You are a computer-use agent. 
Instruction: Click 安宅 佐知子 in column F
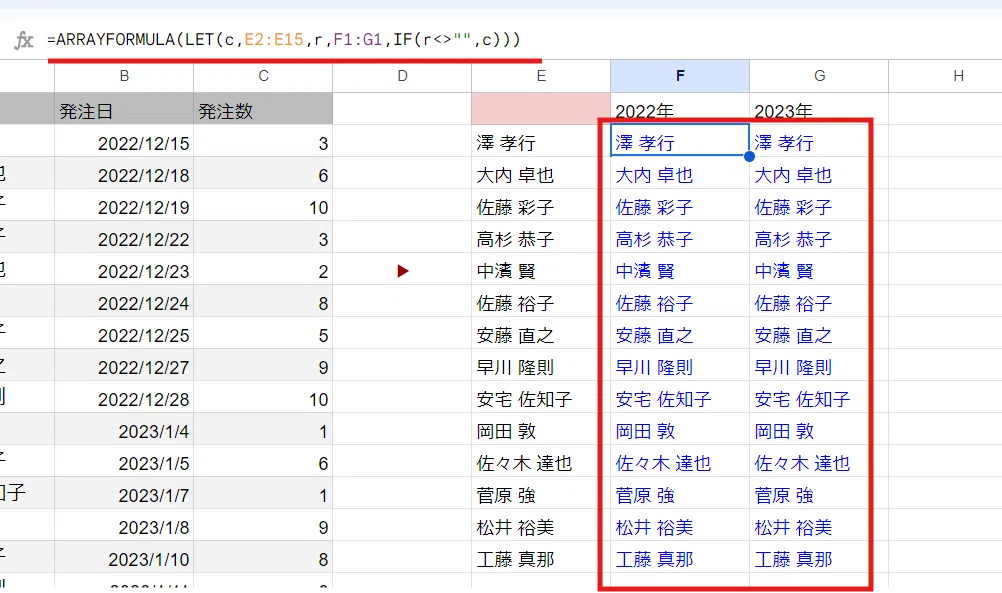click(680, 397)
